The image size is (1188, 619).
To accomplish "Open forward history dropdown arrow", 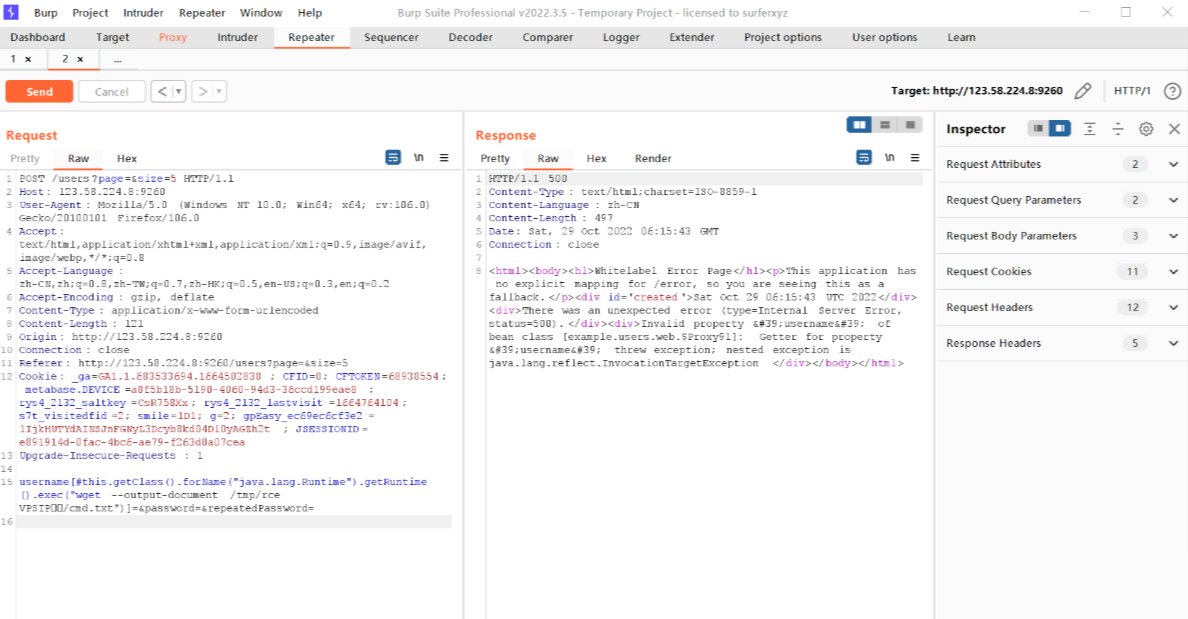I will (x=219, y=92).
